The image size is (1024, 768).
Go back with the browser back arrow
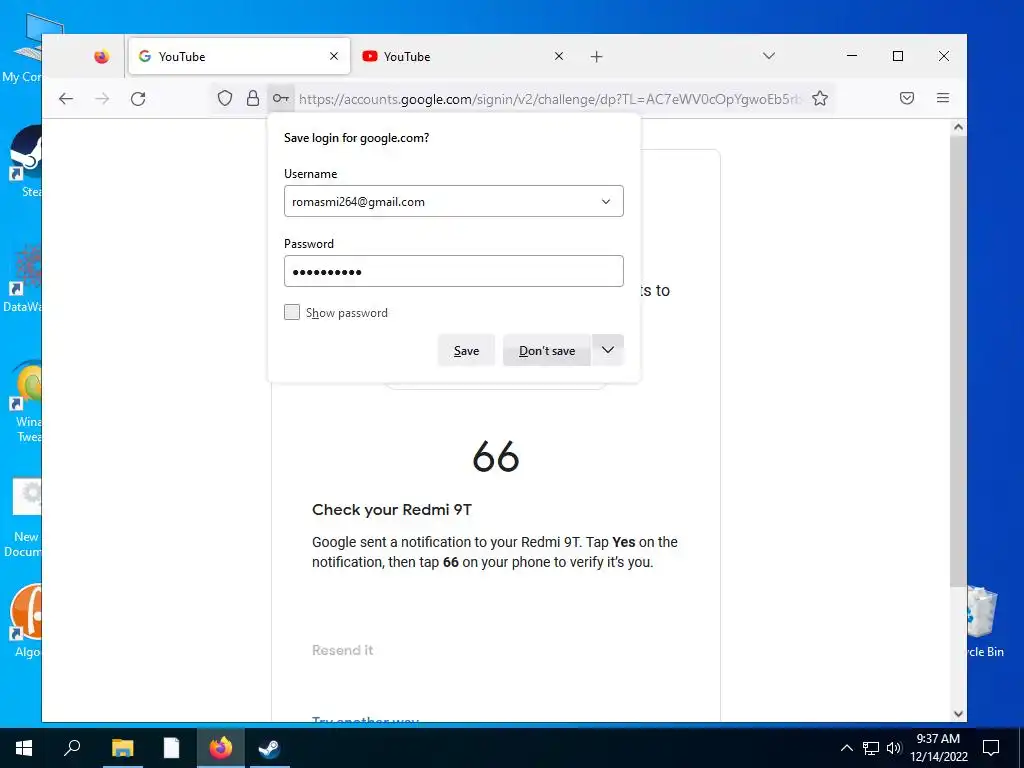66,99
